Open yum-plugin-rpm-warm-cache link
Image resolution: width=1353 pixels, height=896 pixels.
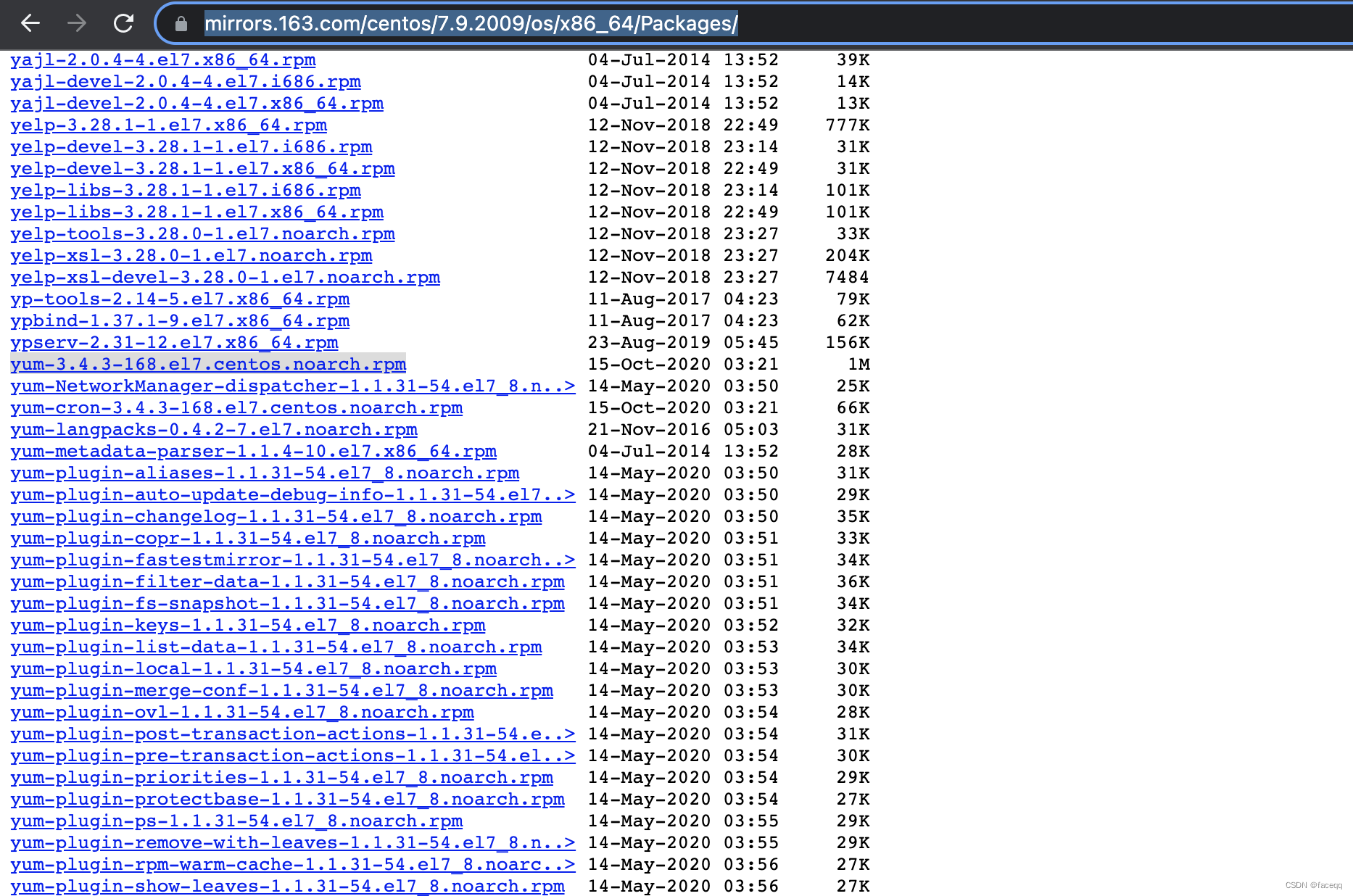click(x=293, y=865)
